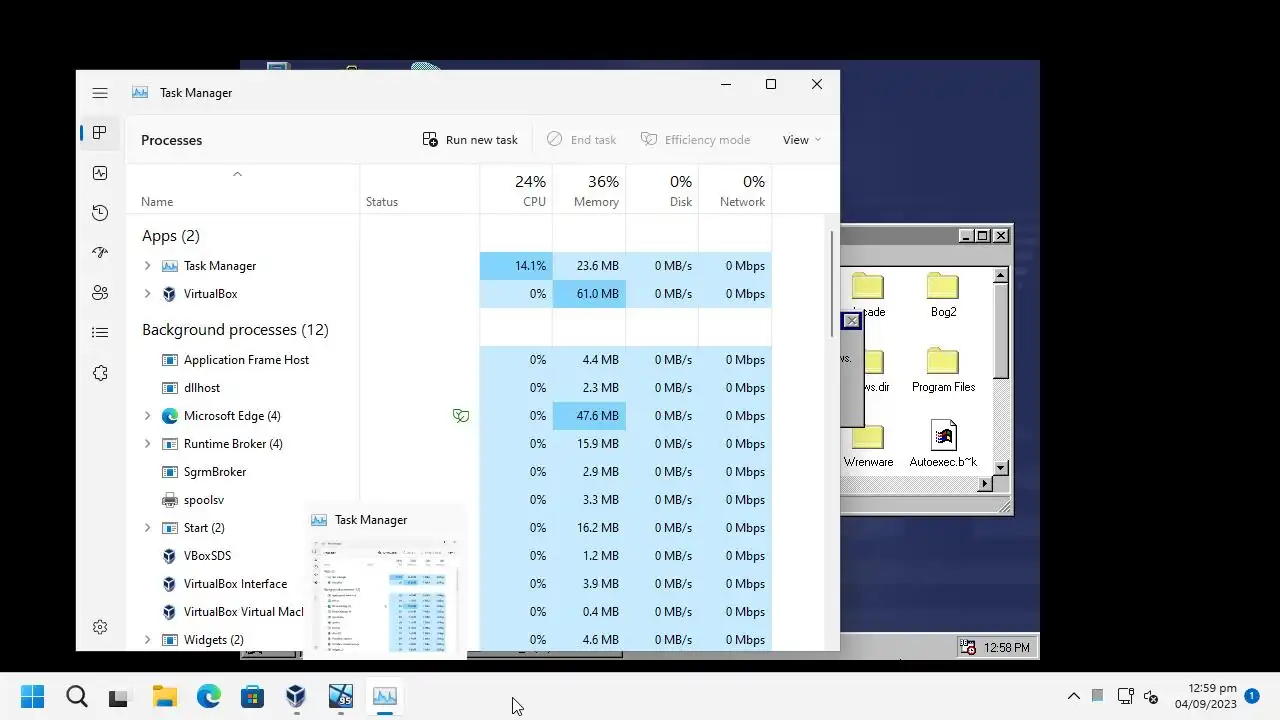Click the Task Manager preview thumbnail
Image resolution: width=1280 pixels, height=720 pixels.
[x=385, y=595]
